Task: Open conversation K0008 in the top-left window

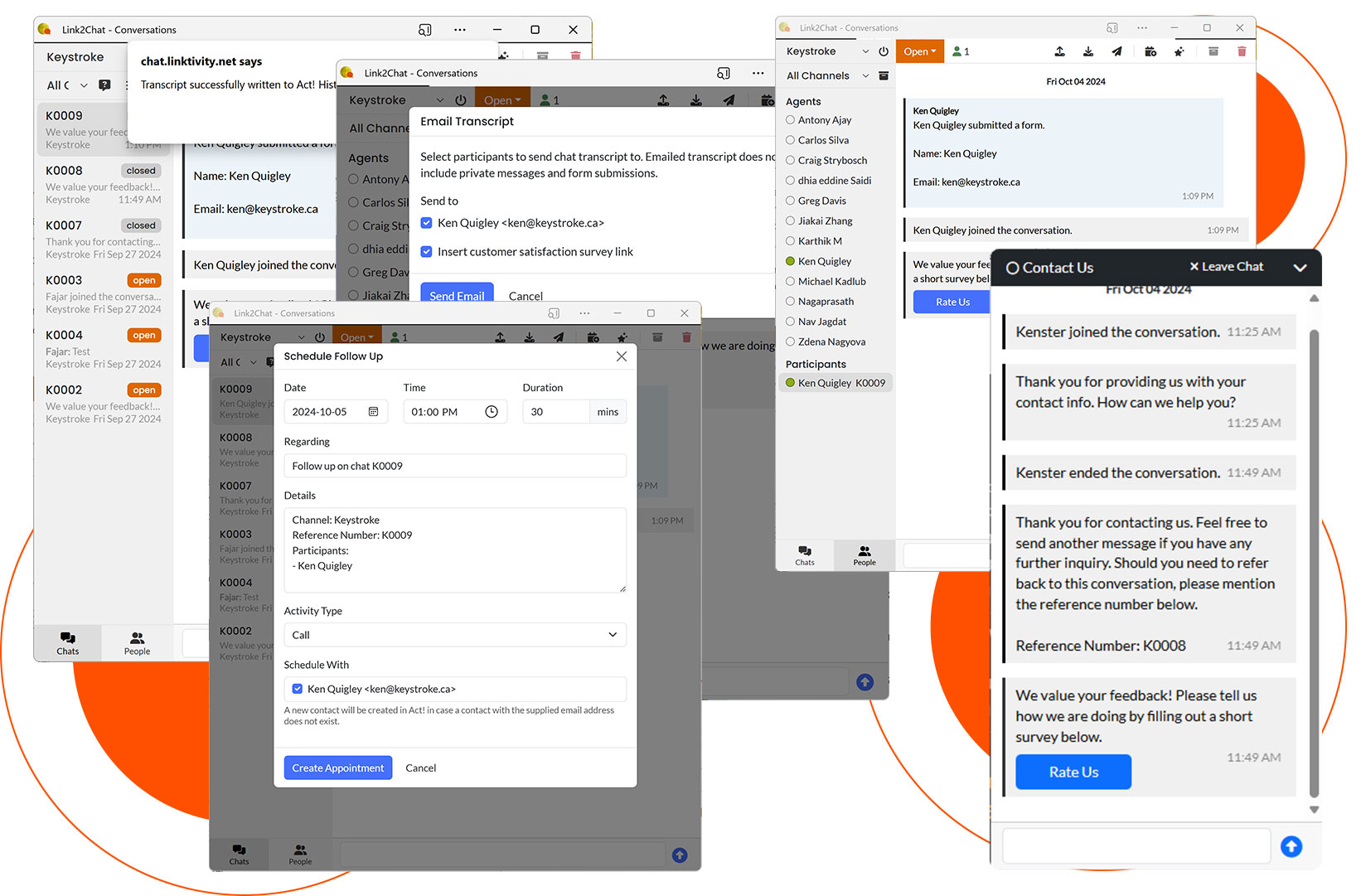Action: (104, 184)
